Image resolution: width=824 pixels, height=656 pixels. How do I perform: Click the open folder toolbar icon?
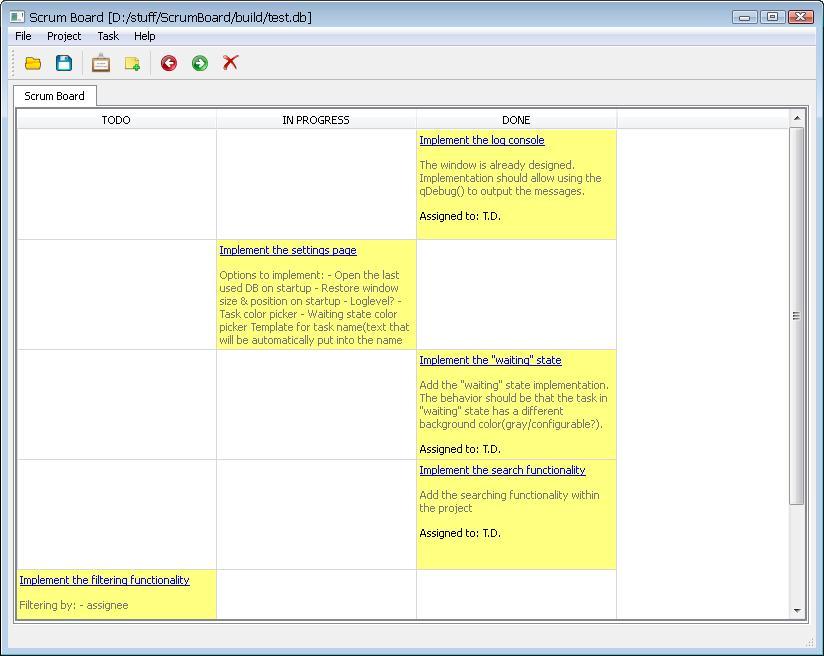[x=33, y=63]
